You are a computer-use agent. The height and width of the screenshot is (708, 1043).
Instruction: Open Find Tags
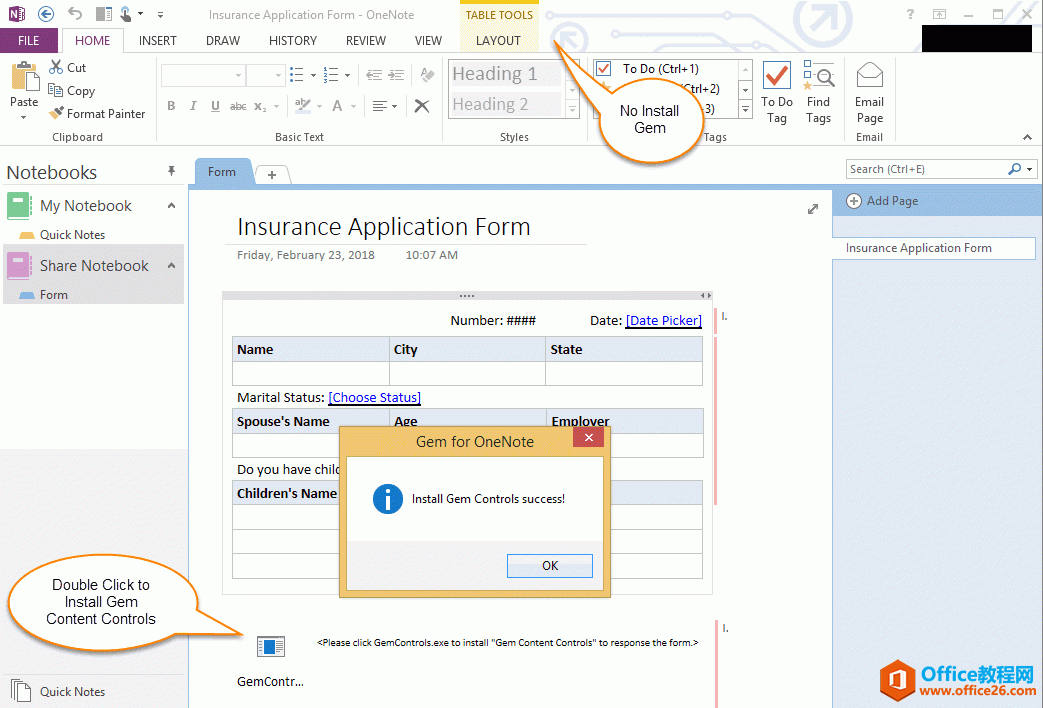(818, 93)
